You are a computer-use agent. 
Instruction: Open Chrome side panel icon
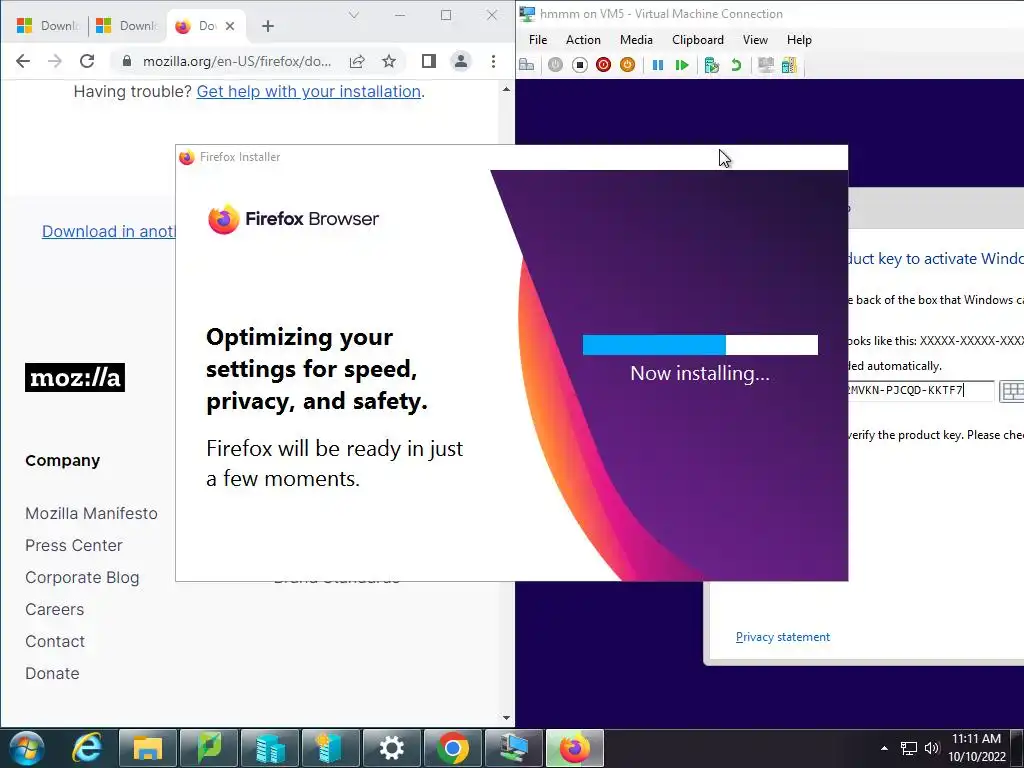(x=428, y=61)
